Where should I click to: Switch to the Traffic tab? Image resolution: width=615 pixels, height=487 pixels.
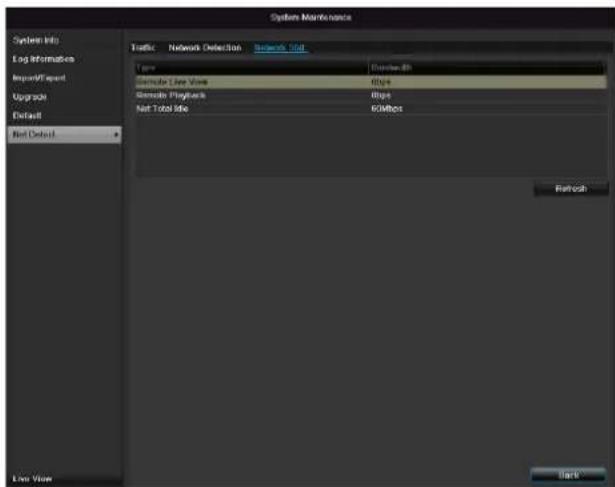click(x=143, y=48)
